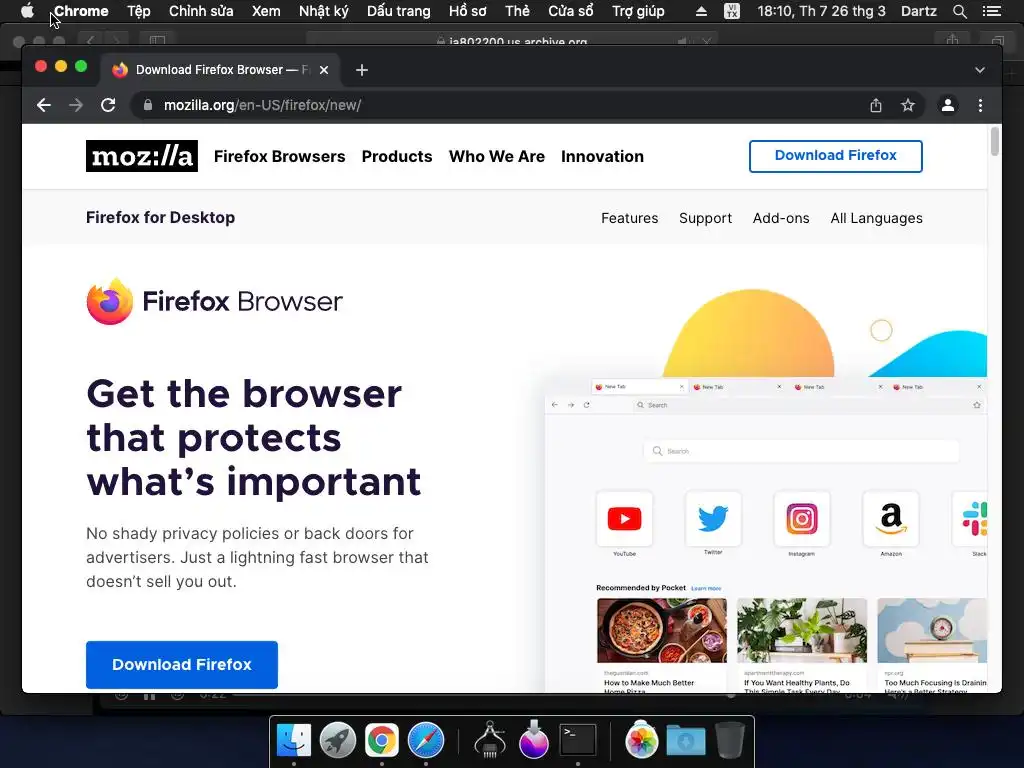Go back using Chrome's back arrow
This screenshot has width=1024, height=768.
tap(44, 105)
